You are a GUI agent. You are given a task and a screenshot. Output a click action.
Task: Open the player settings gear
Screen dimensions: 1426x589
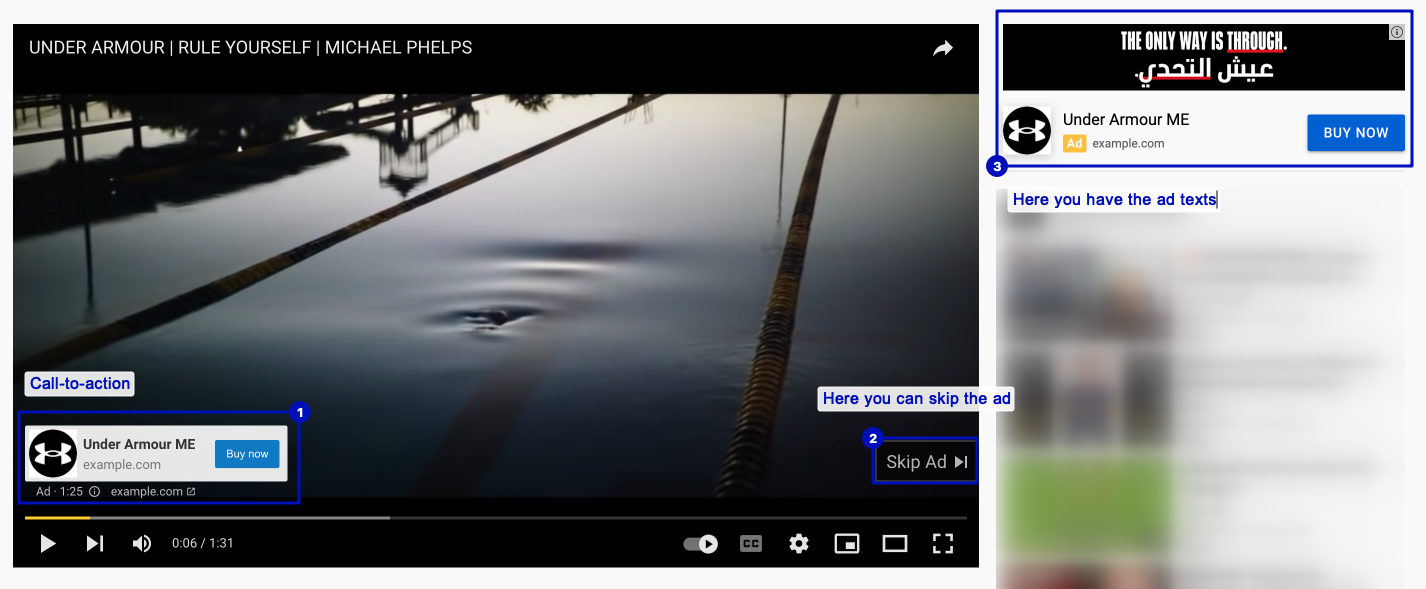click(798, 544)
